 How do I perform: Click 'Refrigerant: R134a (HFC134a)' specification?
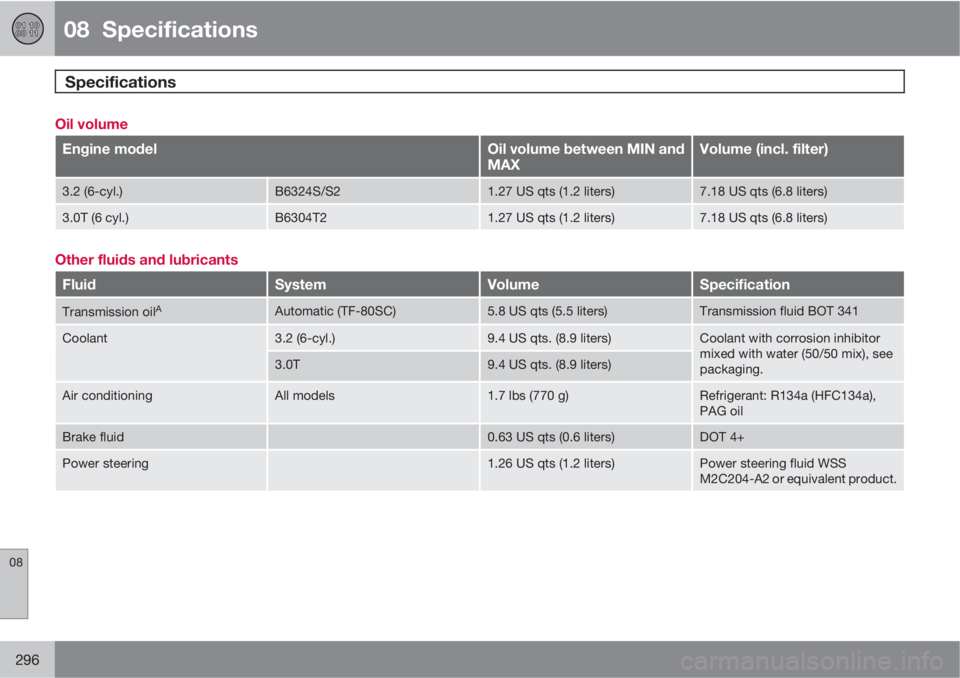tap(798, 402)
